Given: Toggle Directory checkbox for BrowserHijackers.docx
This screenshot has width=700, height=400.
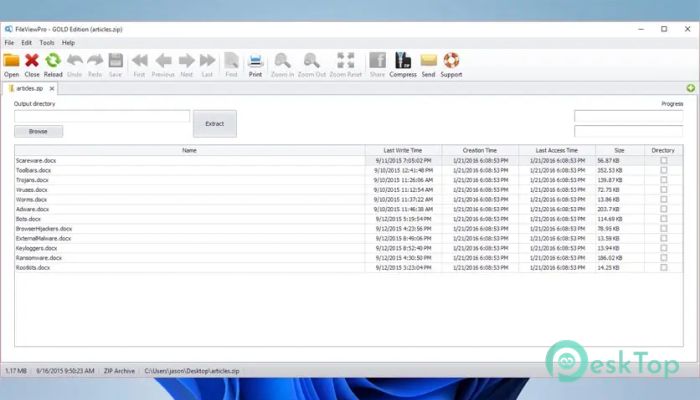Looking at the screenshot, I should pyautogui.click(x=663, y=229).
